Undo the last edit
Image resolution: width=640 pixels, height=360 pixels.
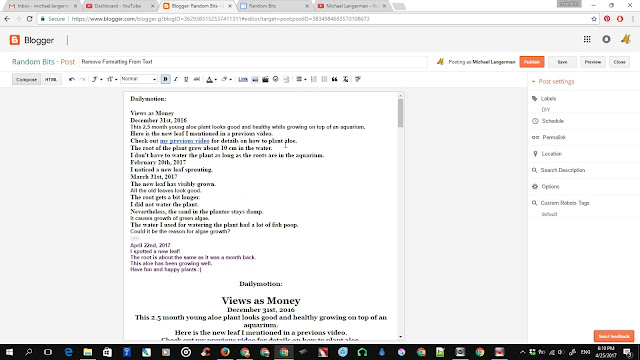[72, 79]
